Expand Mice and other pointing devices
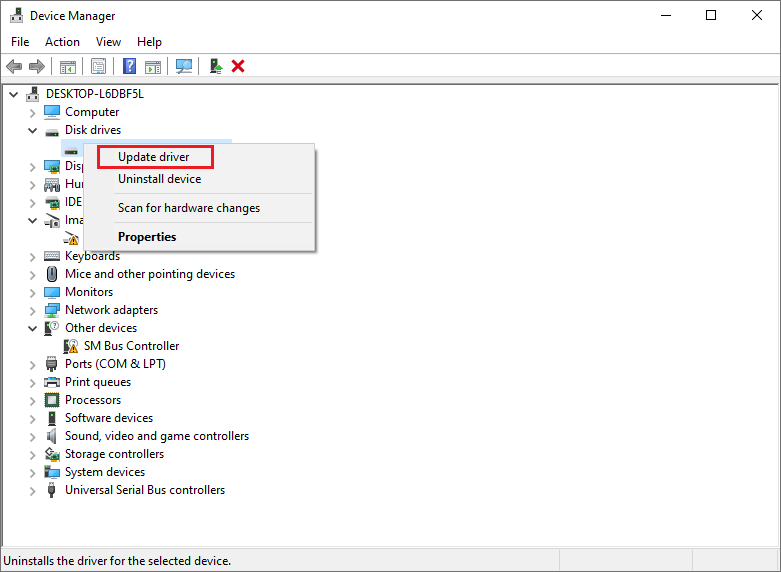This screenshot has height=572, width=781. 32,275
